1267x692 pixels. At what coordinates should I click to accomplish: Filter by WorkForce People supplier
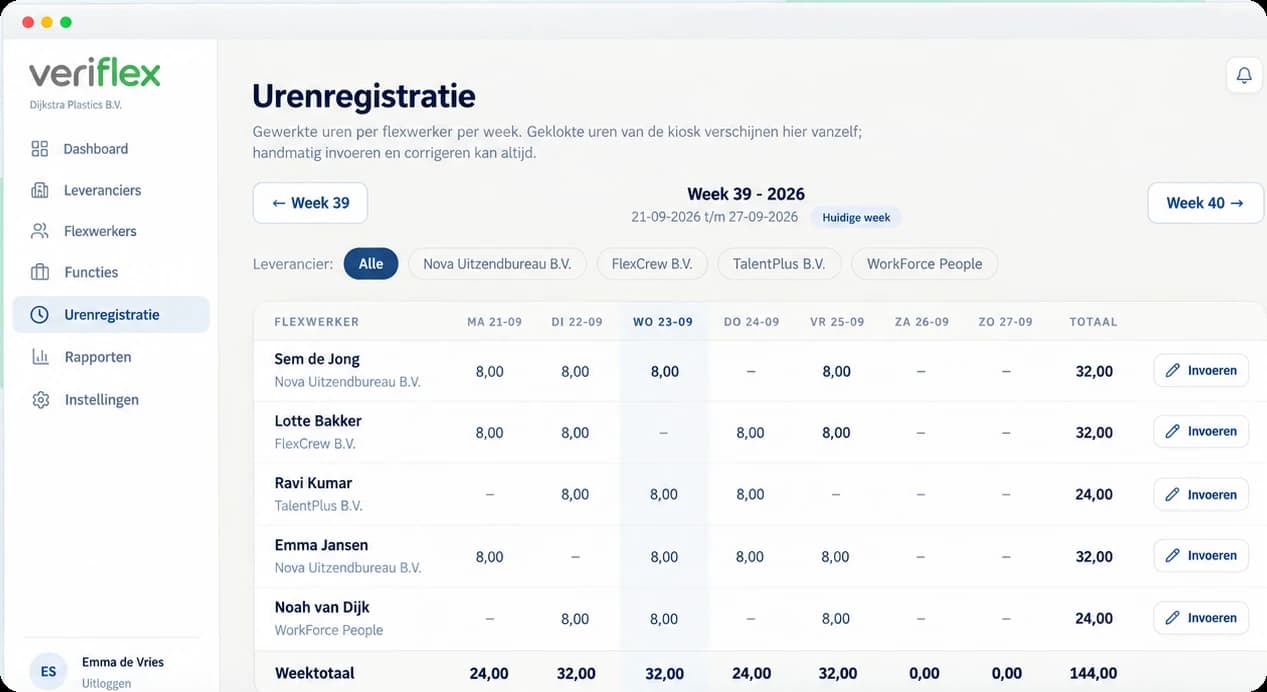924,264
